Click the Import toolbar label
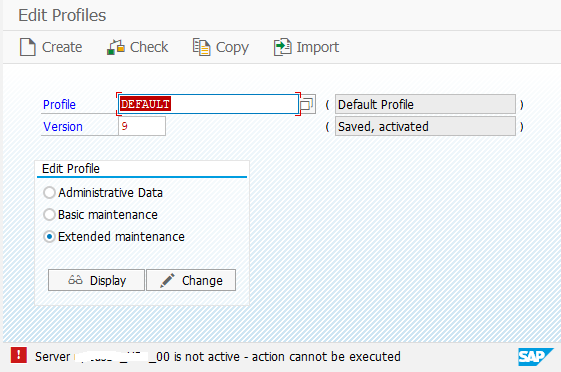561x372 pixels. pos(318,48)
